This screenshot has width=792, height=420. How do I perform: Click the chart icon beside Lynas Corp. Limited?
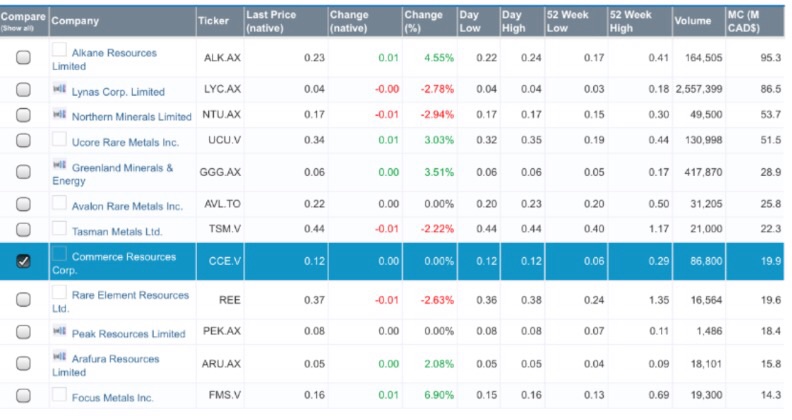(59, 90)
